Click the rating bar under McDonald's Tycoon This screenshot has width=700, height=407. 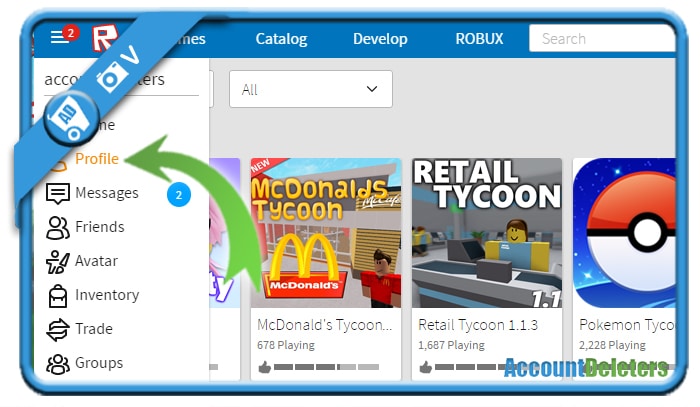(x=326, y=367)
